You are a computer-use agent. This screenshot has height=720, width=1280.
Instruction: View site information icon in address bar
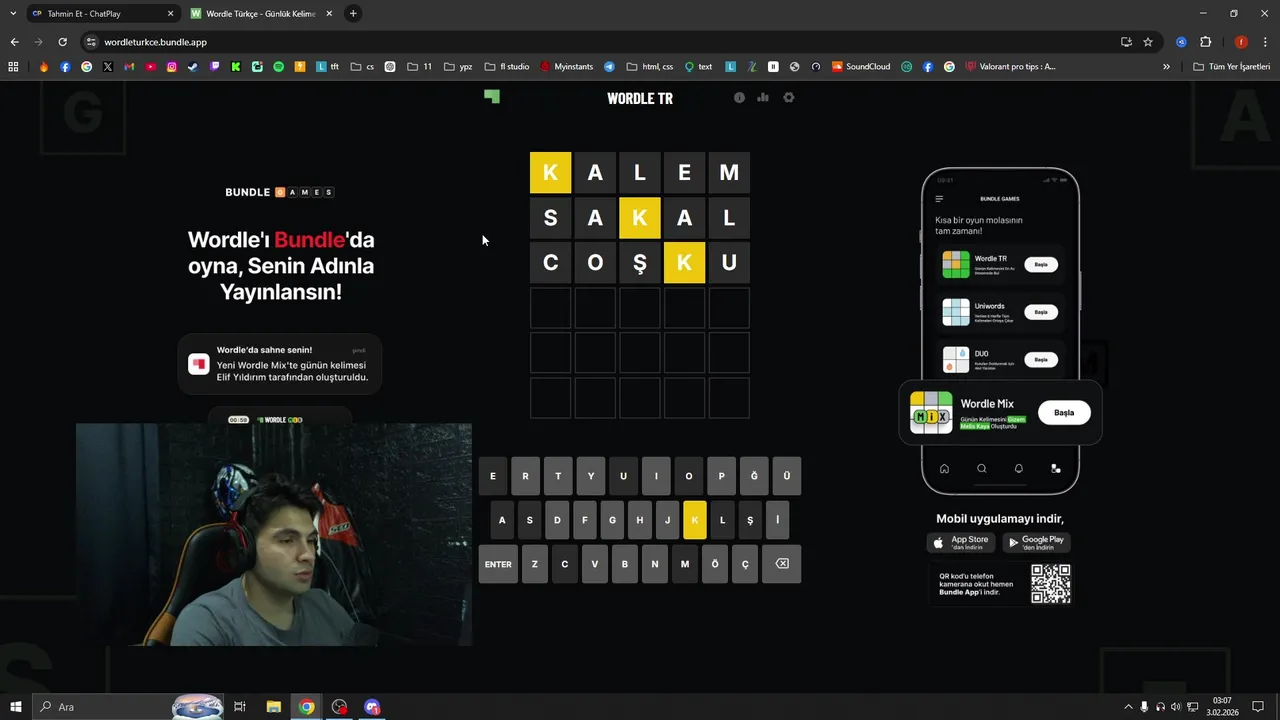(91, 42)
